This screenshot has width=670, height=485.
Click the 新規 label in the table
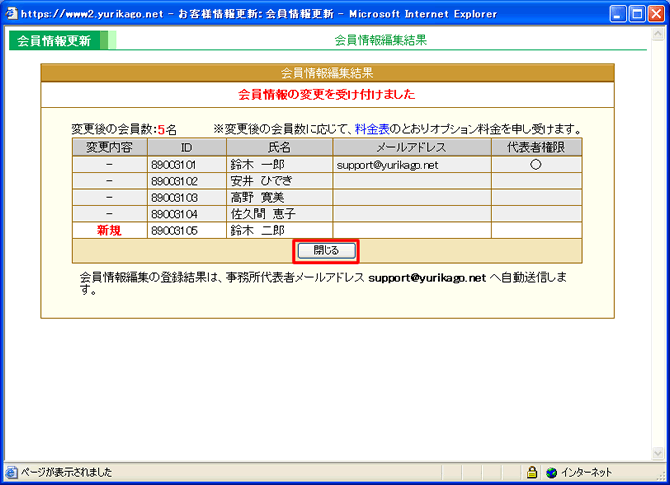[109, 230]
